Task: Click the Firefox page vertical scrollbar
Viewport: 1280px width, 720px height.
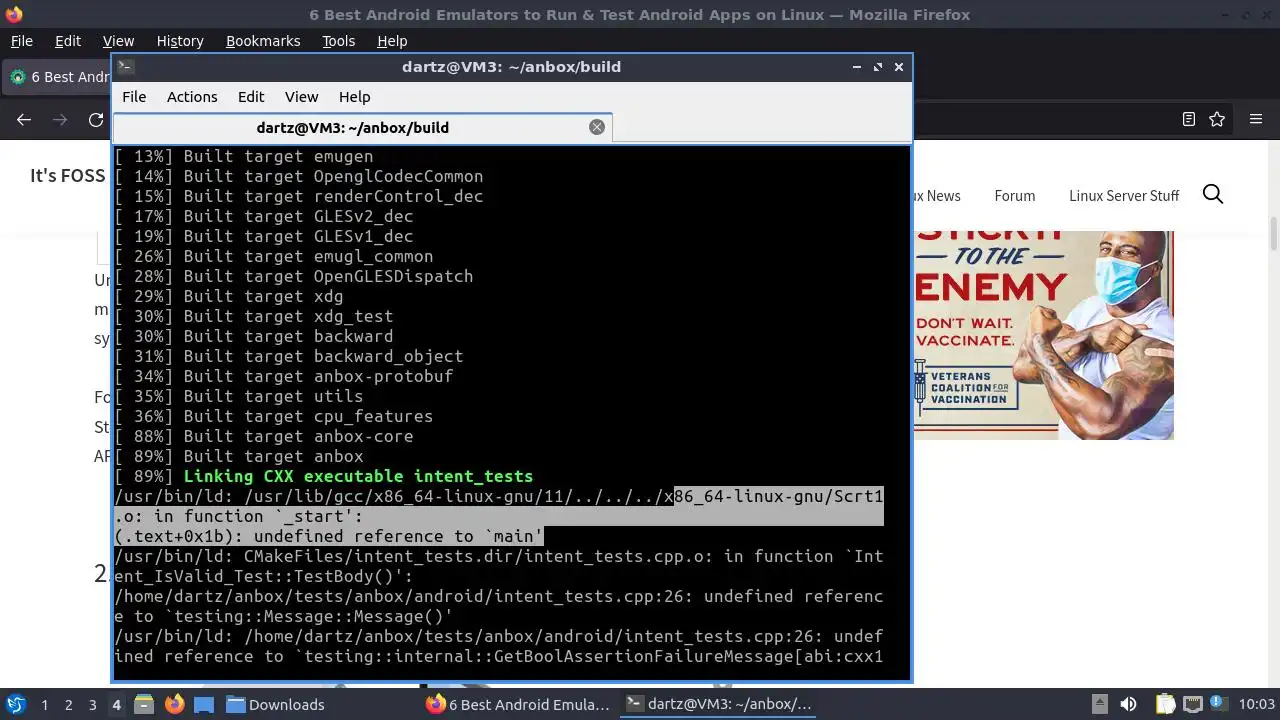Action: point(1273,233)
